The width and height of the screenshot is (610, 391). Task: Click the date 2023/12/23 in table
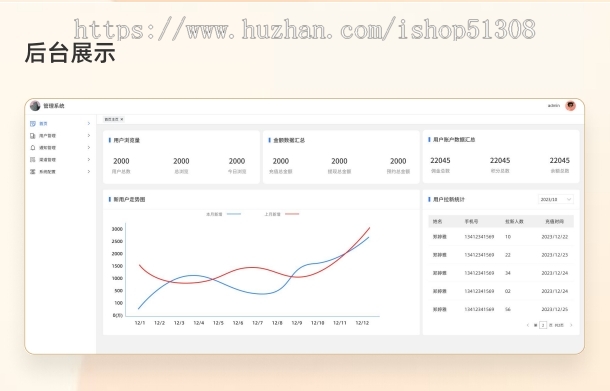(x=554, y=255)
